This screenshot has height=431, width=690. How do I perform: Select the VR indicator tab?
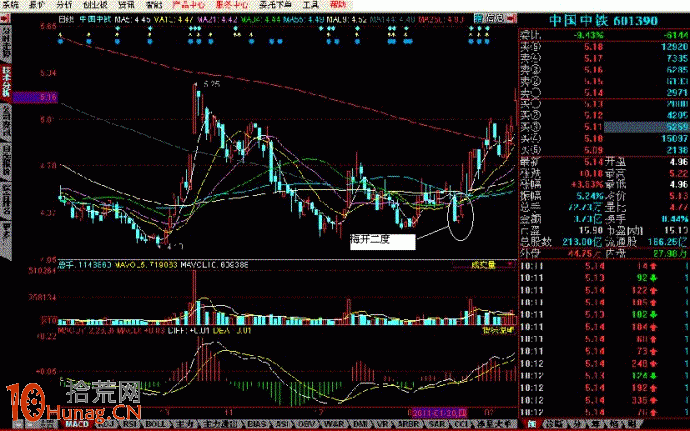pyautogui.click(x=383, y=424)
